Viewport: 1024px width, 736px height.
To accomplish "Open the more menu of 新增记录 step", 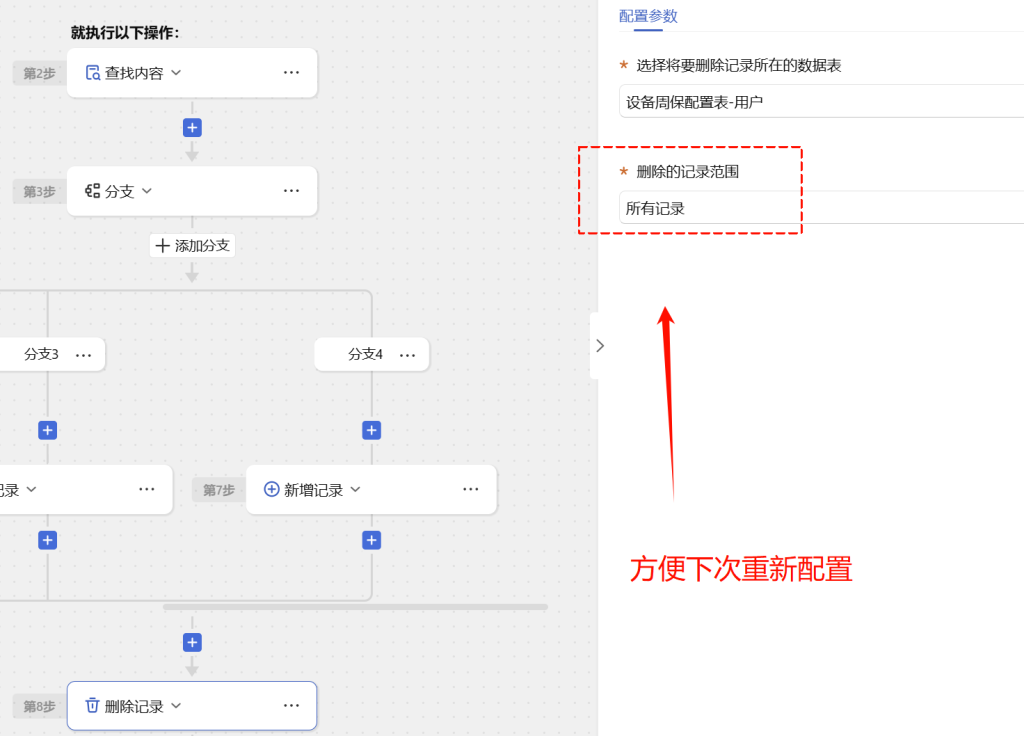I will click(471, 489).
